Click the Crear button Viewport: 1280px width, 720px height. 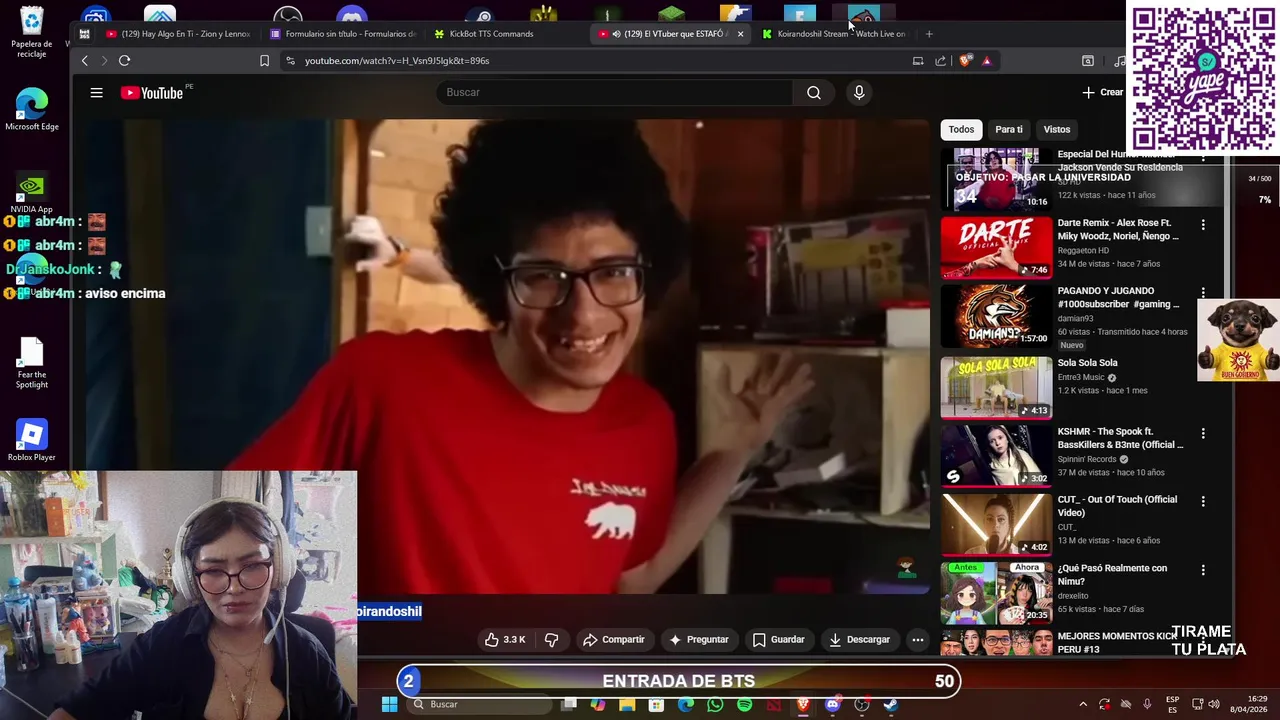(x=1102, y=92)
